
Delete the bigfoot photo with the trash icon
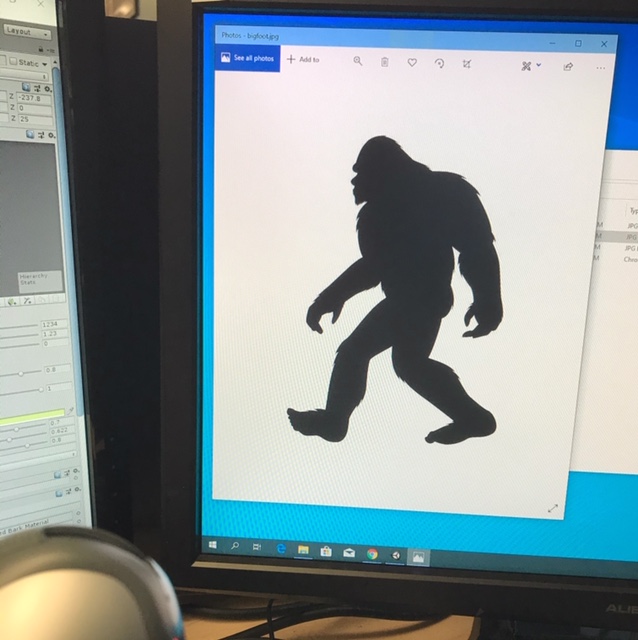(x=385, y=62)
